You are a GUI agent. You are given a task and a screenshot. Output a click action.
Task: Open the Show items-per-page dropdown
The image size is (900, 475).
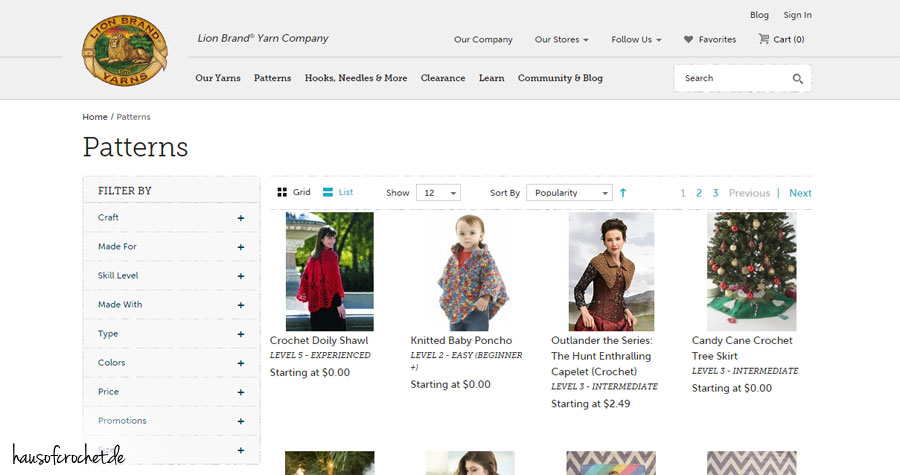point(439,193)
